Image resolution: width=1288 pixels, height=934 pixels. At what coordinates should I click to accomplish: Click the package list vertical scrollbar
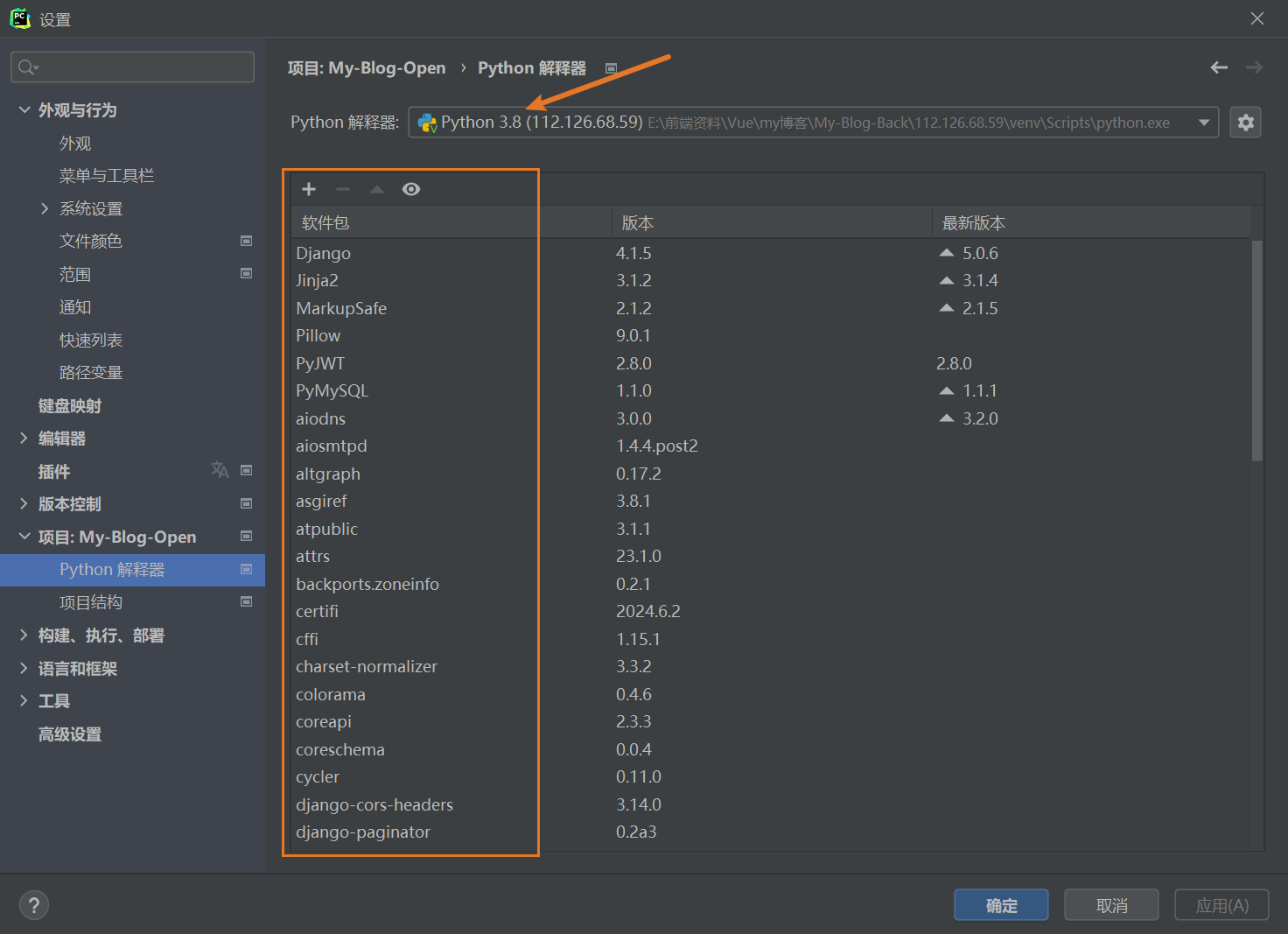click(1256, 350)
